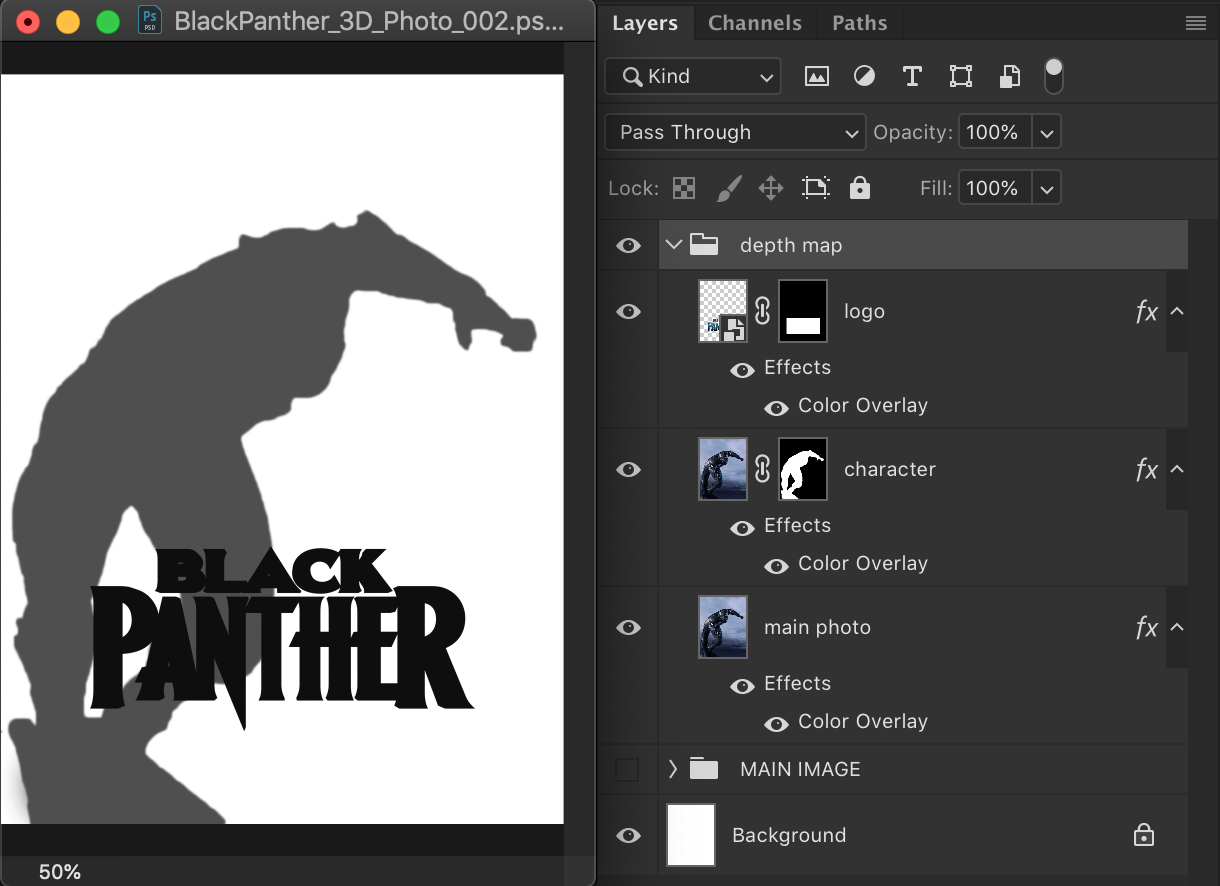Click the depth map folder icon

705,244
